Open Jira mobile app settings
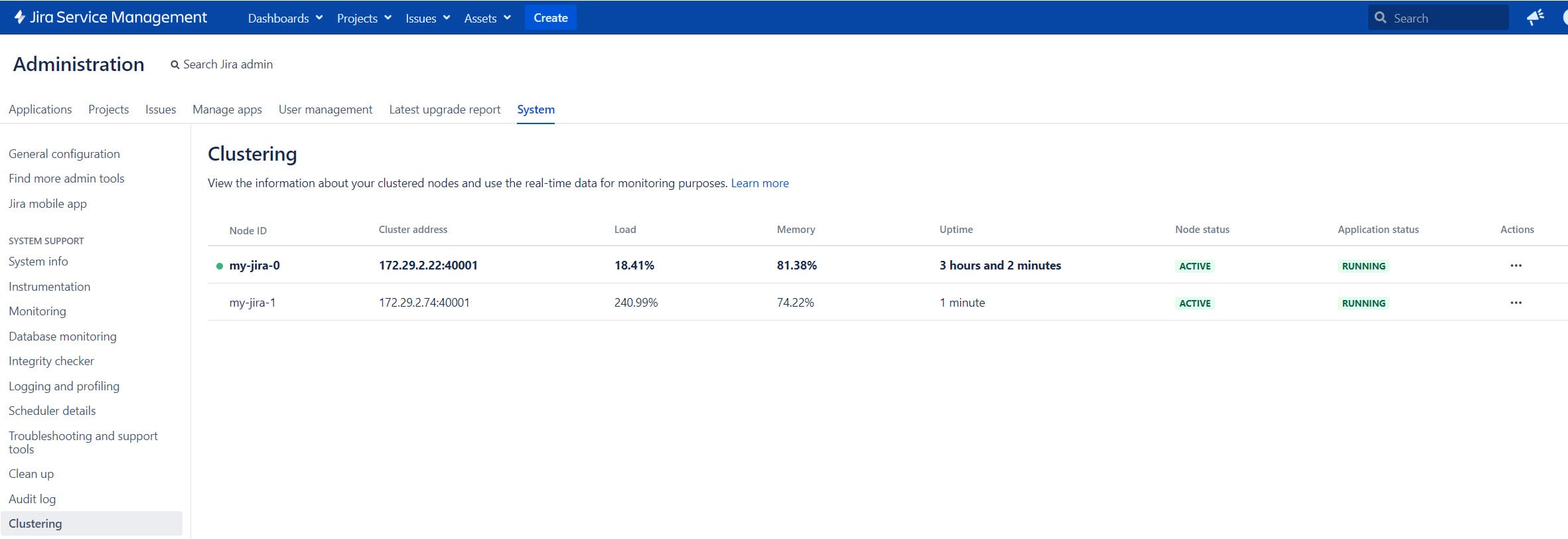The image size is (1568, 539). tap(48, 204)
